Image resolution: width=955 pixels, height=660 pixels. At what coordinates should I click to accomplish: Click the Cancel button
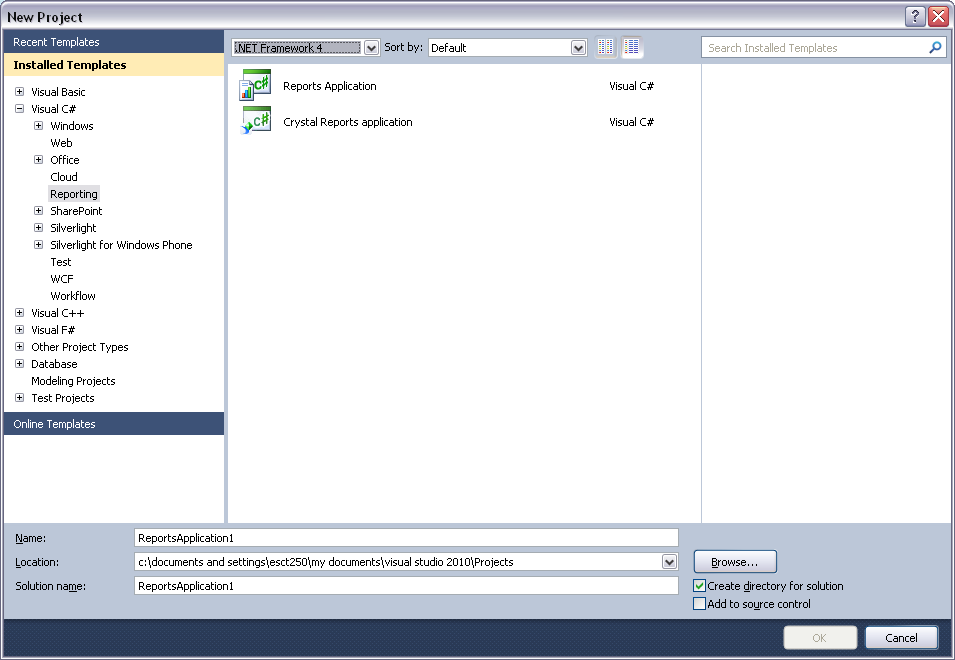click(901, 637)
